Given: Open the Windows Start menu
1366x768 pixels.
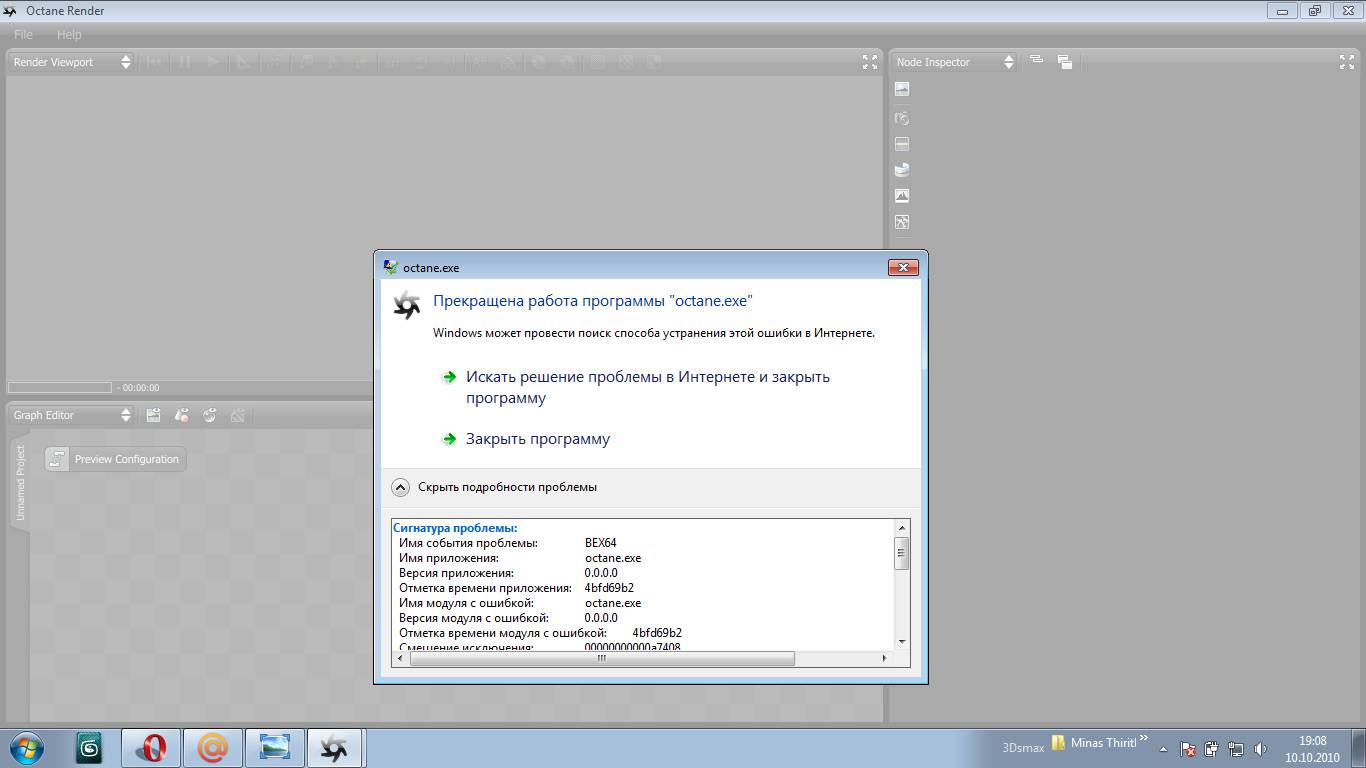Looking at the screenshot, I should click(26, 748).
